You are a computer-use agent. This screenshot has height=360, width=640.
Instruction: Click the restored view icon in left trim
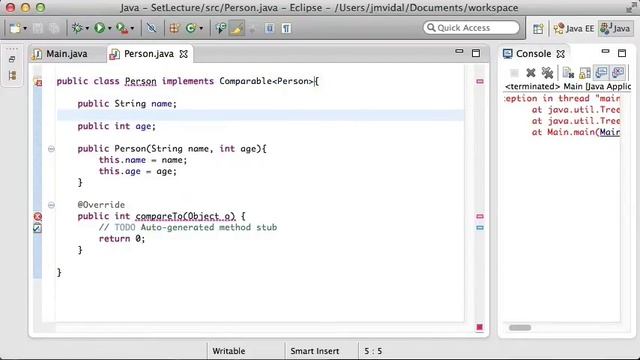(x=12, y=59)
